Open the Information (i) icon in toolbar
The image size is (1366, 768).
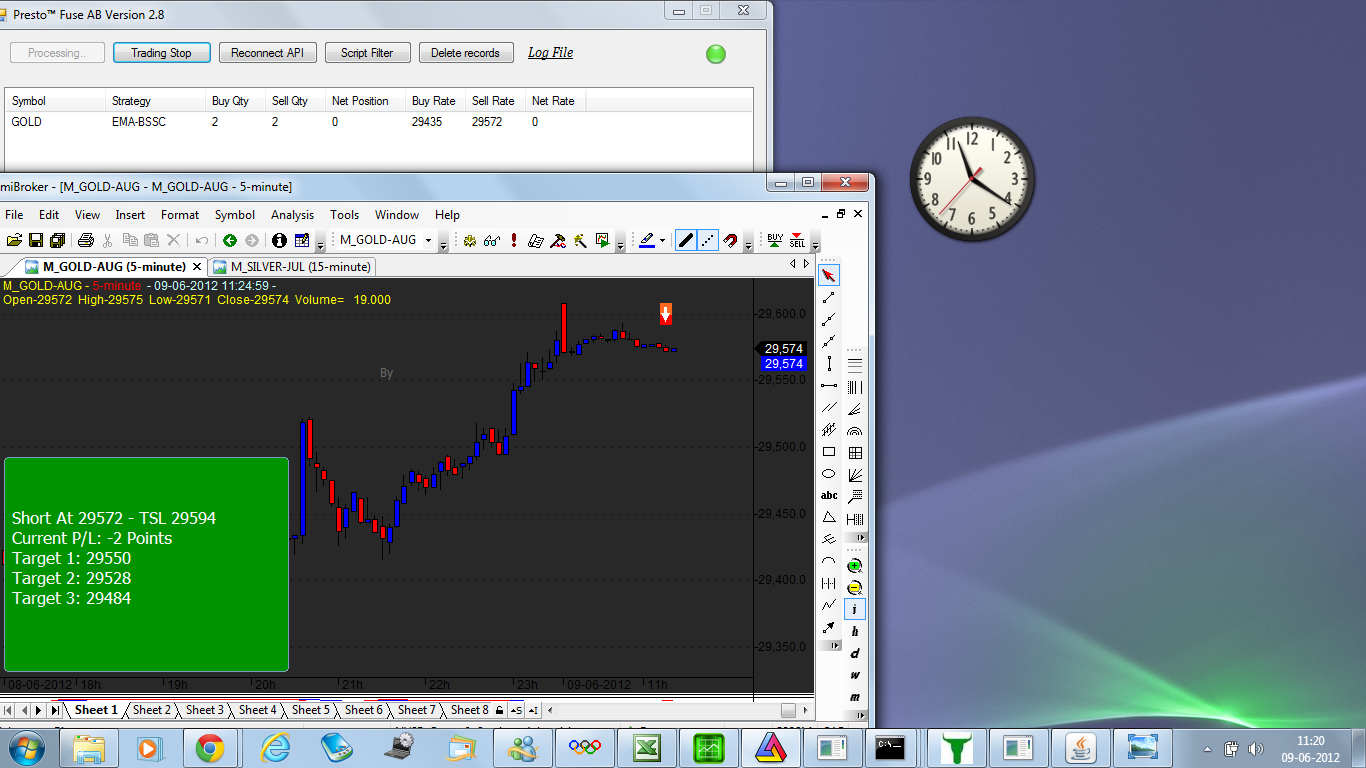[279, 240]
